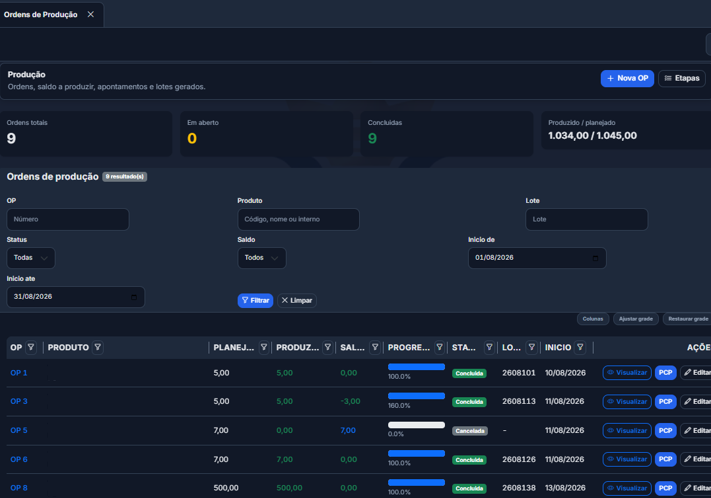The image size is (711, 498).
Task: Open filter icon on PRODUZ... column
Action: tap(327, 347)
